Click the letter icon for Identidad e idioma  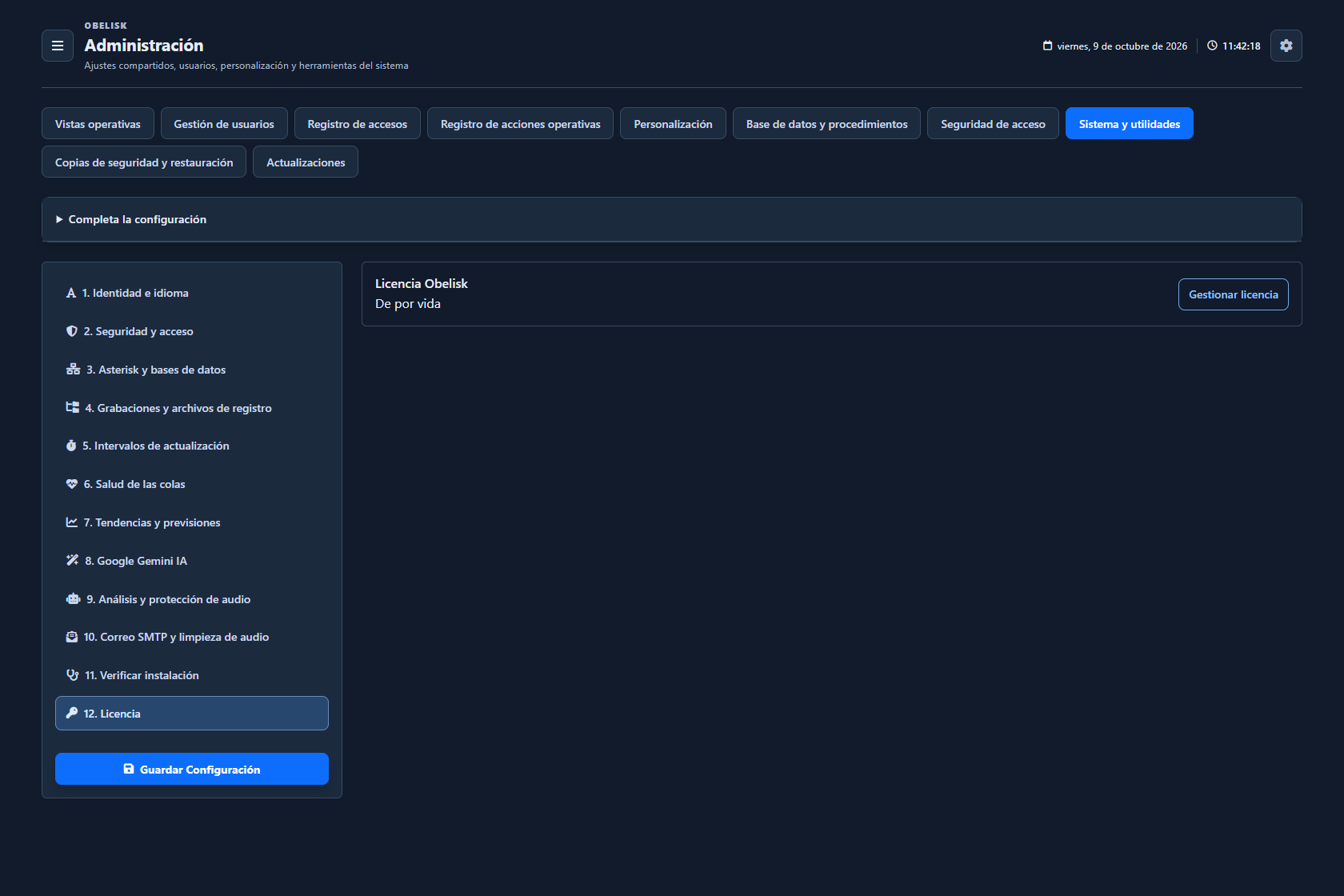71,293
